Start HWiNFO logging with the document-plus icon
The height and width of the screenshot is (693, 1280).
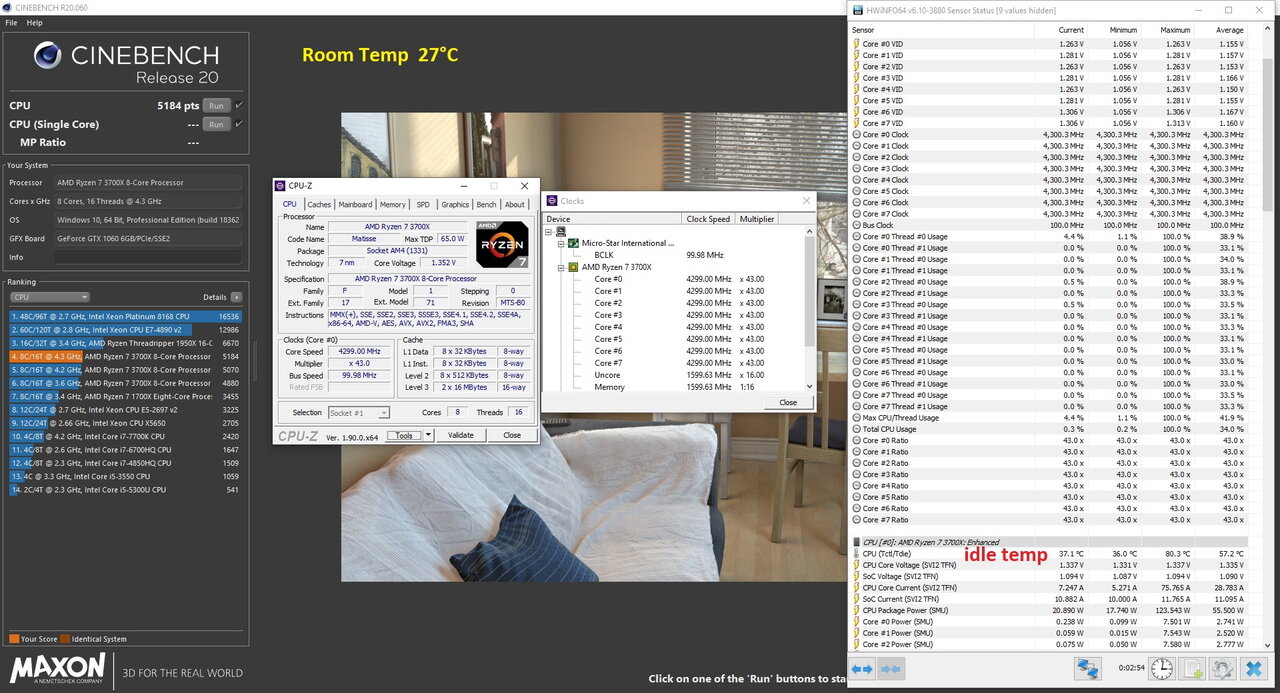(x=1193, y=669)
